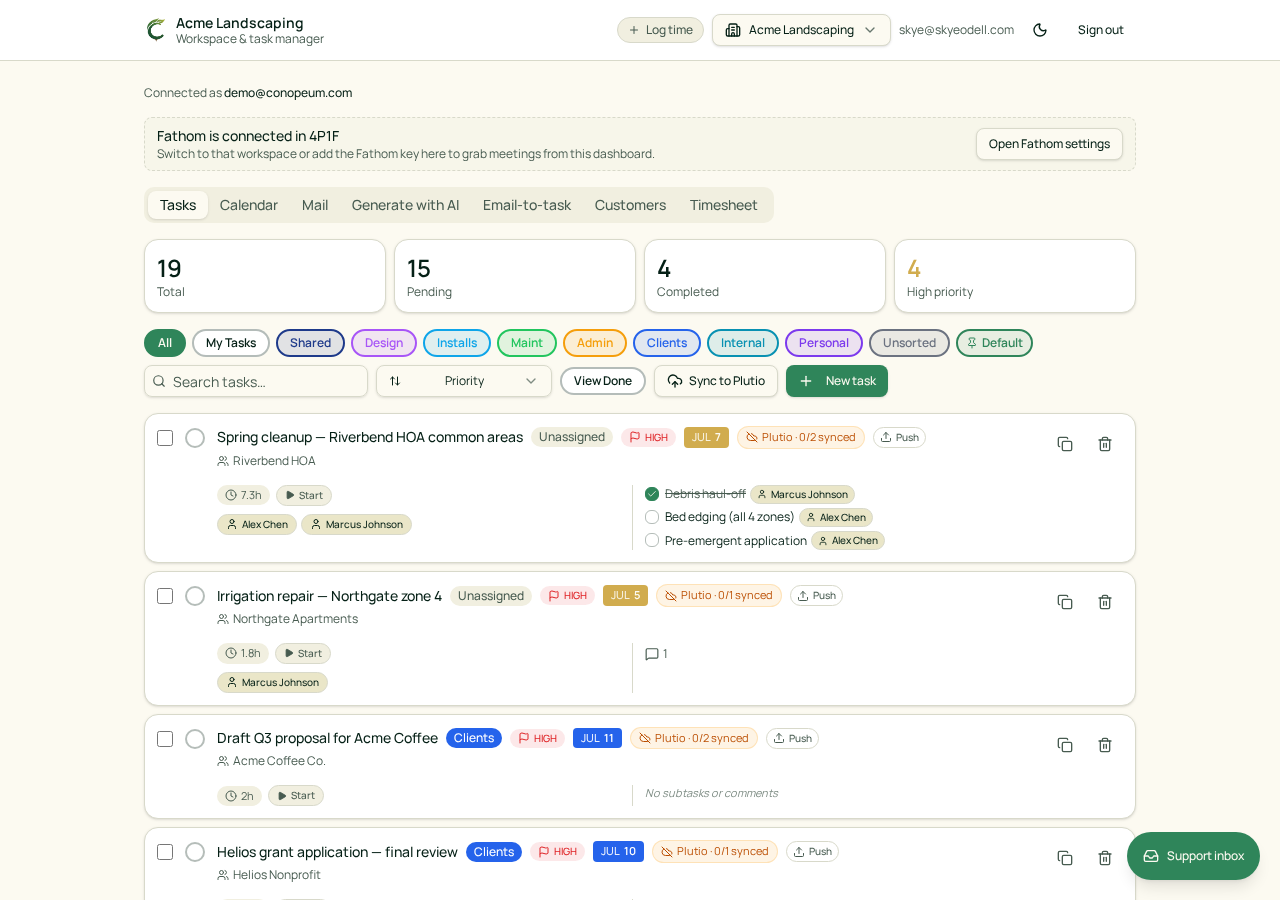Mark Helios grant application as complete

click(195, 852)
